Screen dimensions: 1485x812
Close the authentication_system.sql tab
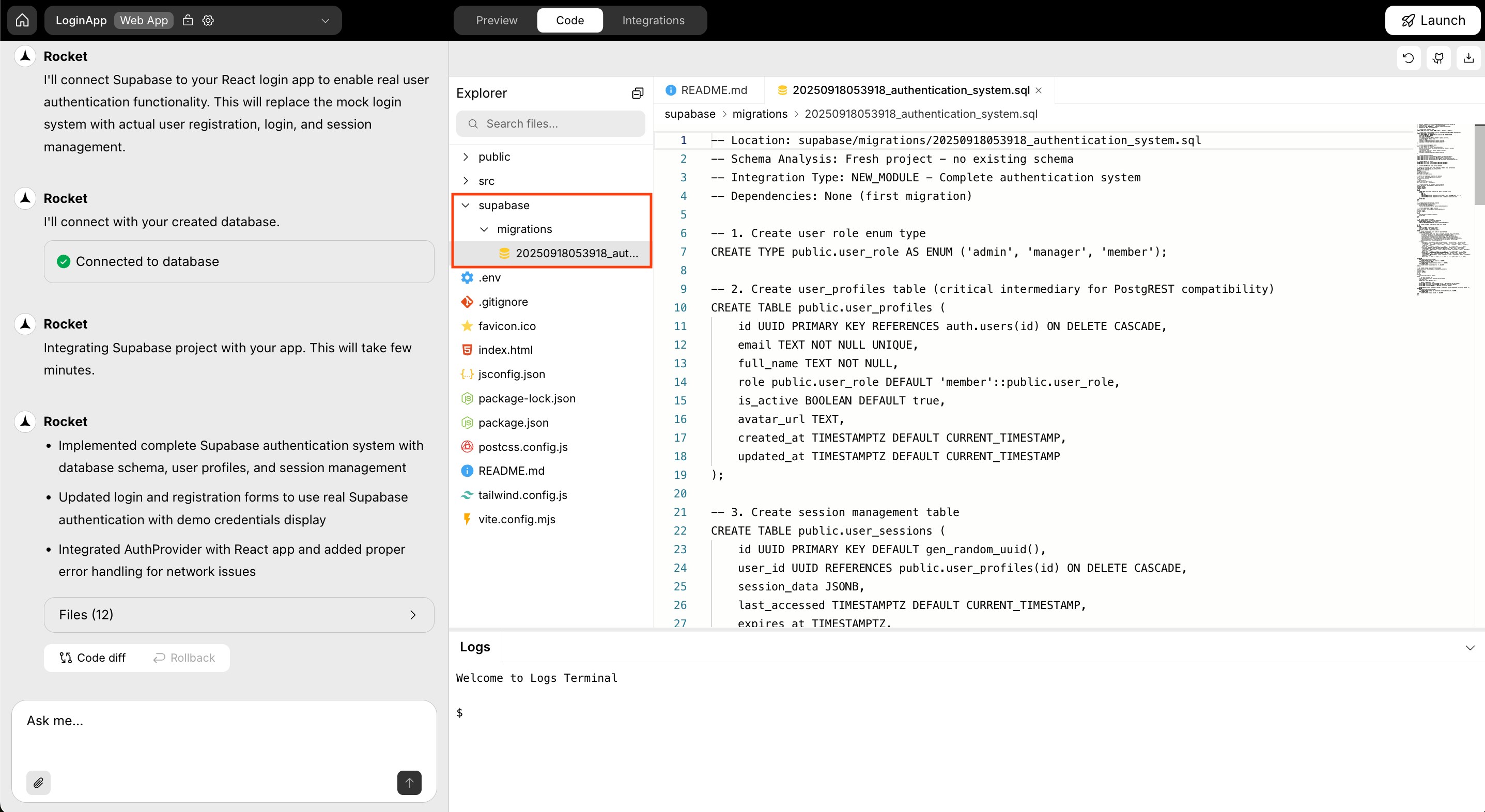pos(1039,90)
